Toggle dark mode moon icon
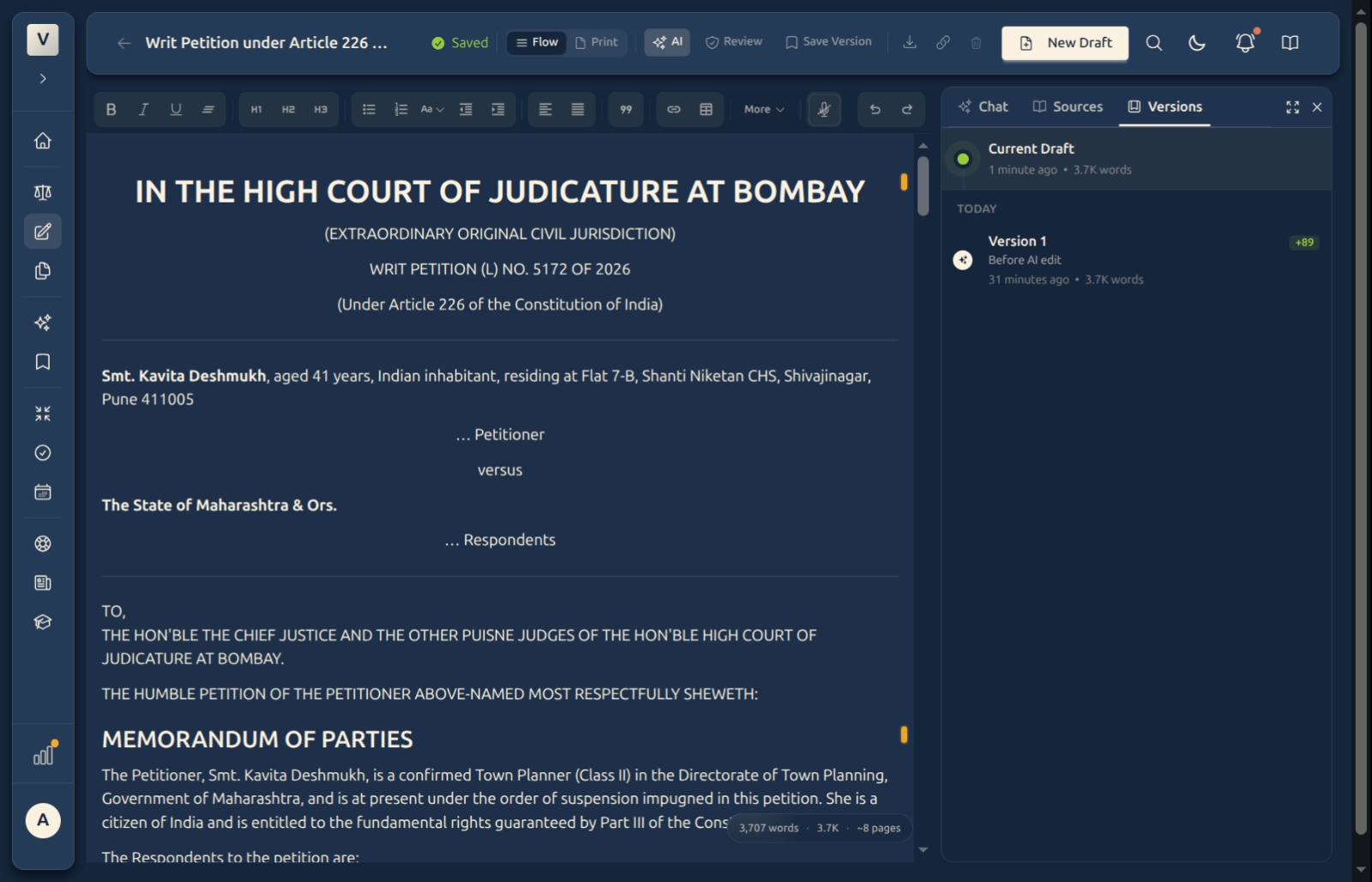Screen dimensions: 1372x882 pos(1197,43)
